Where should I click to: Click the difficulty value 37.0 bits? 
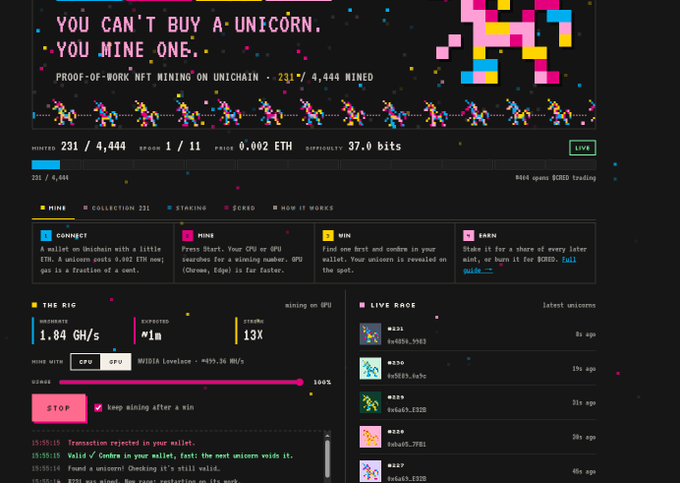375,147
